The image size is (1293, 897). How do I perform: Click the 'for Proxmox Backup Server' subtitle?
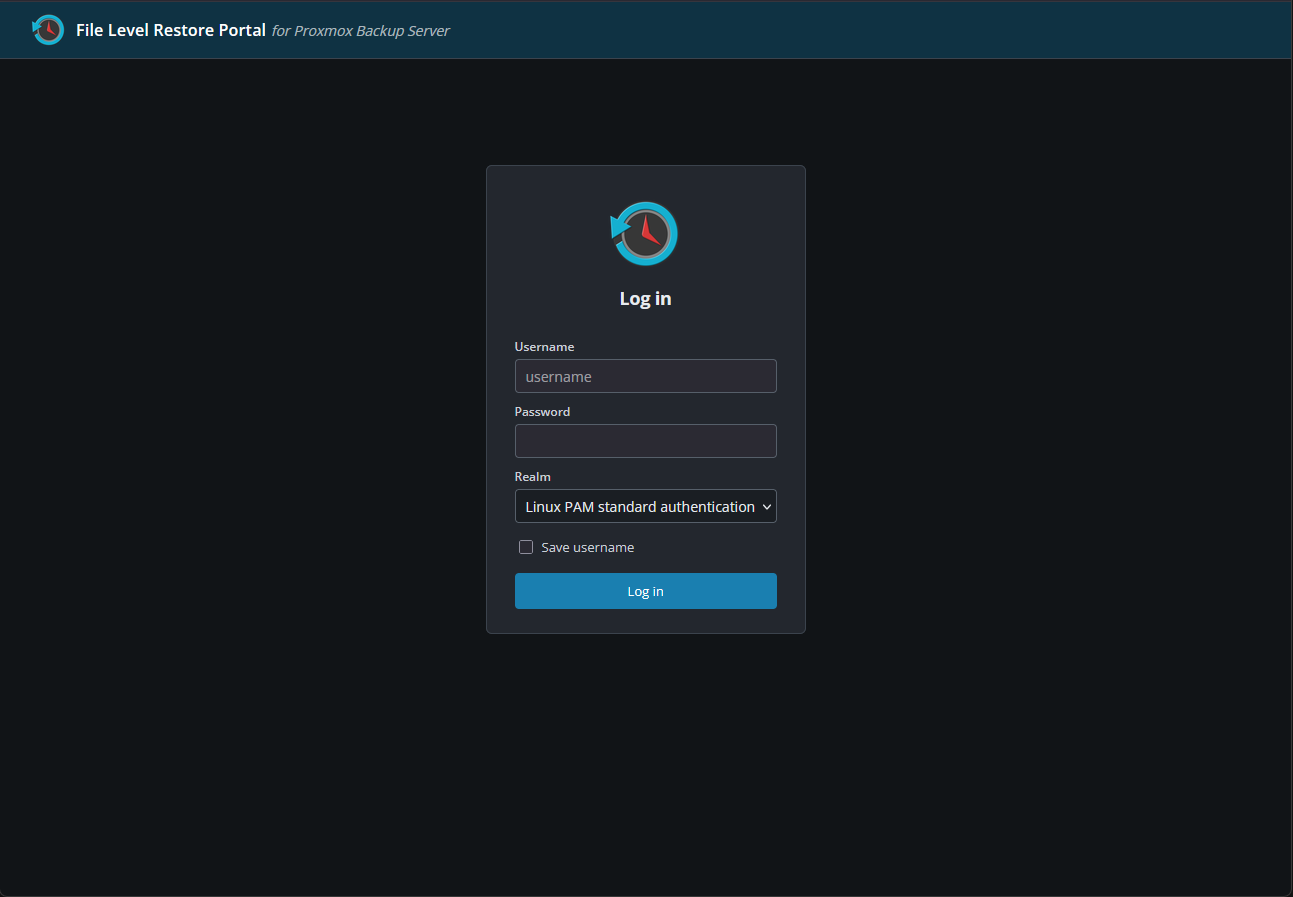[x=361, y=31]
